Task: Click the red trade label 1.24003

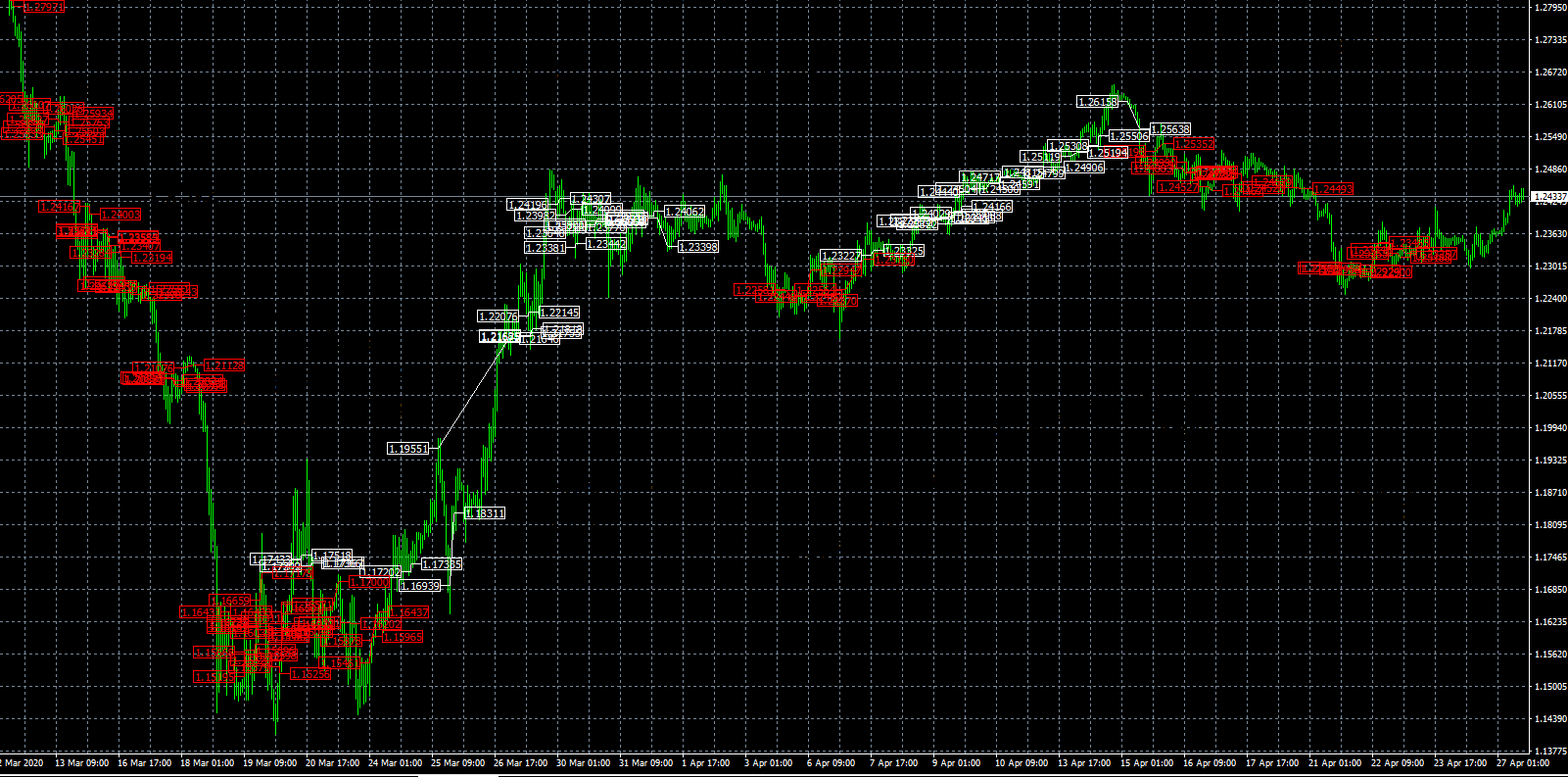Action: click(x=120, y=215)
